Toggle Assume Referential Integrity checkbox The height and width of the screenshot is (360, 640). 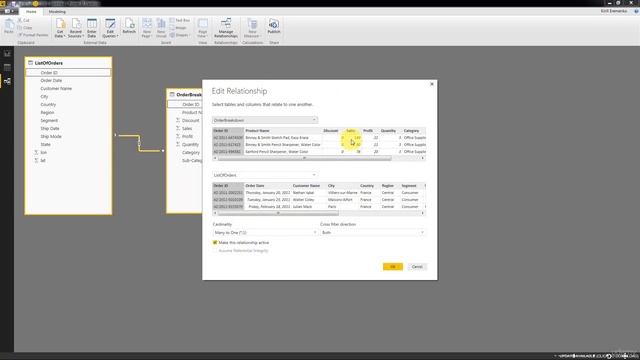[215, 251]
